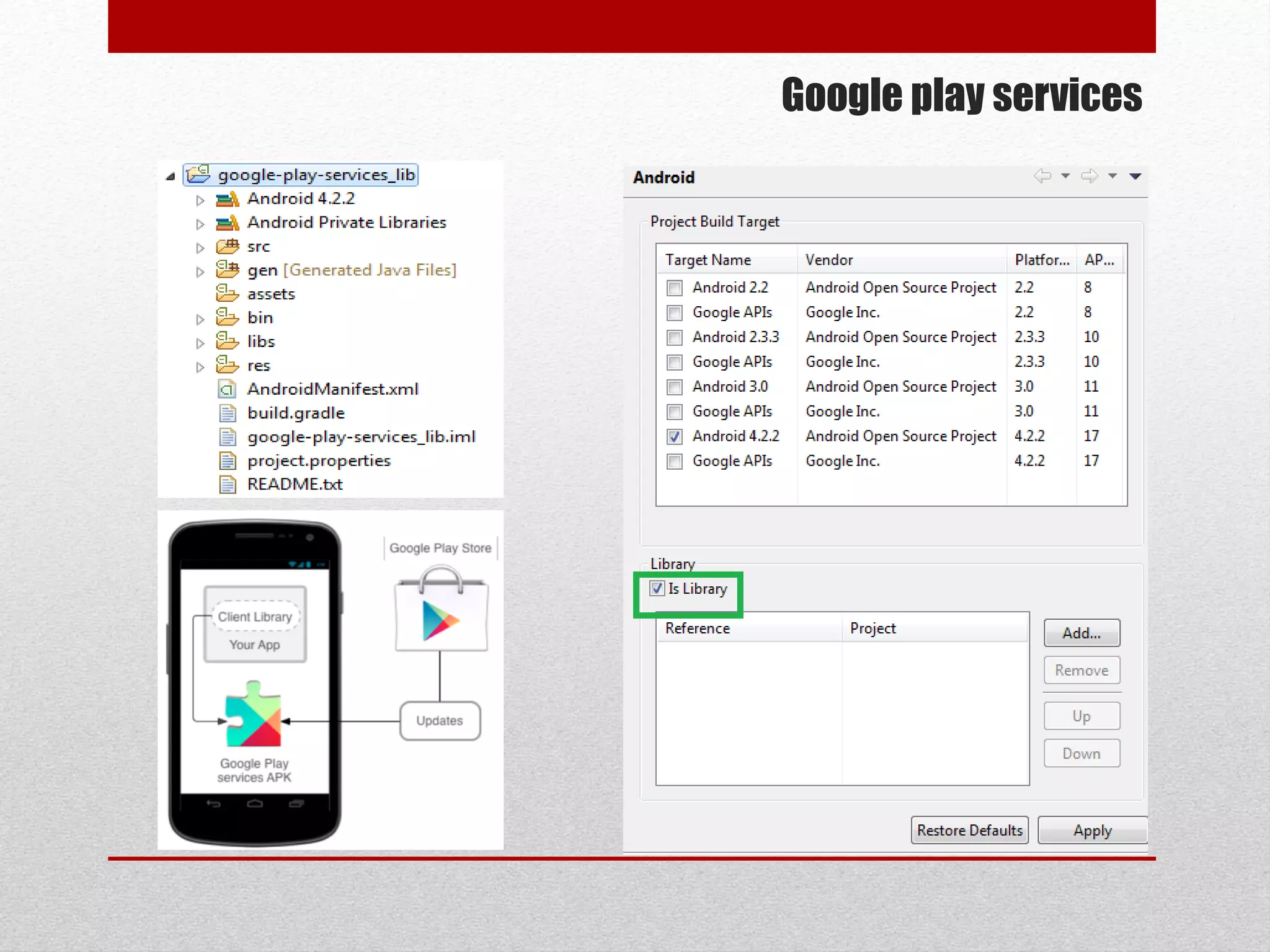Expand the res folder node
The height and width of the screenshot is (952, 1270).
(x=200, y=366)
